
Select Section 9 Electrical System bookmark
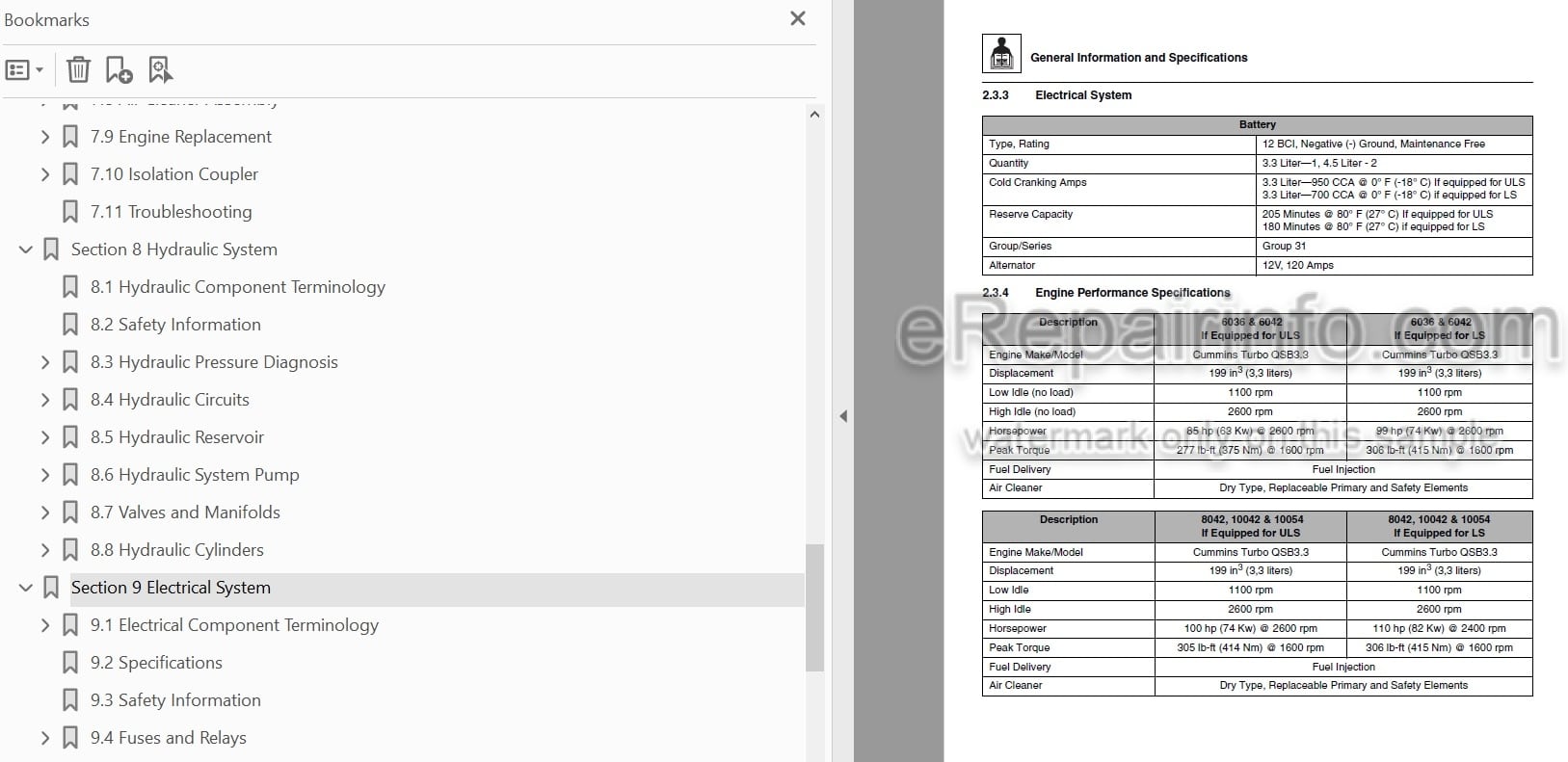point(171,588)
